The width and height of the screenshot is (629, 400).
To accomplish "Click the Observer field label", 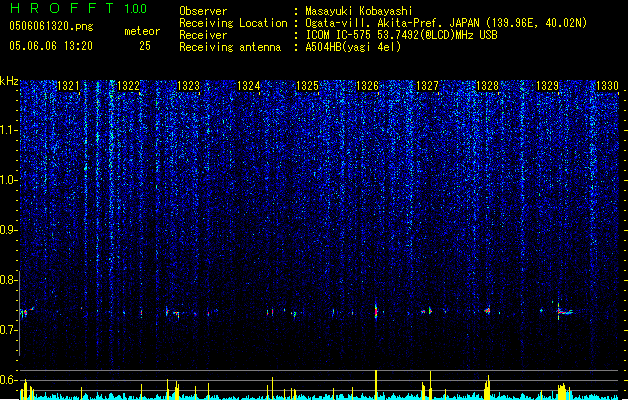I will click(x=203, y=11).
